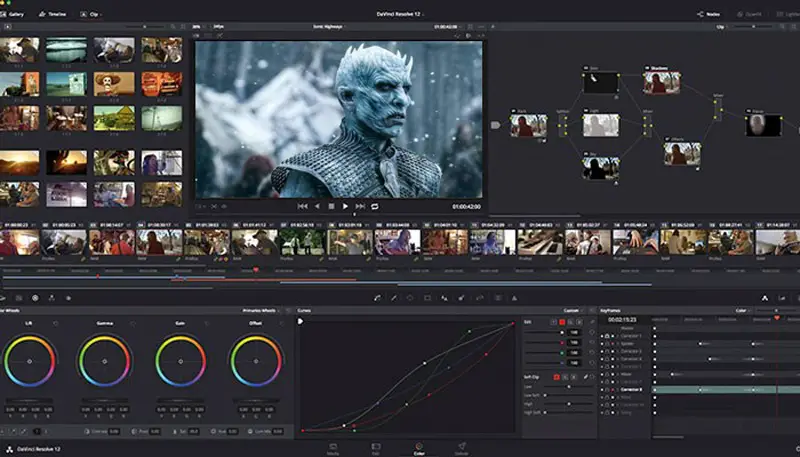Image resolution: width=800 pixels, height=457 pixels.
Task: Open the Curves Custom mode dropdown
Action: (573, 310)
